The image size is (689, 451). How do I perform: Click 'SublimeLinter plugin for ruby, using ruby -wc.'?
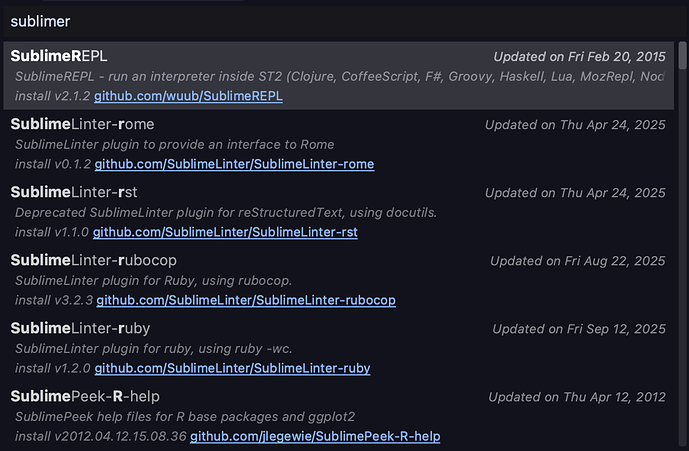(x=153, y=349)
